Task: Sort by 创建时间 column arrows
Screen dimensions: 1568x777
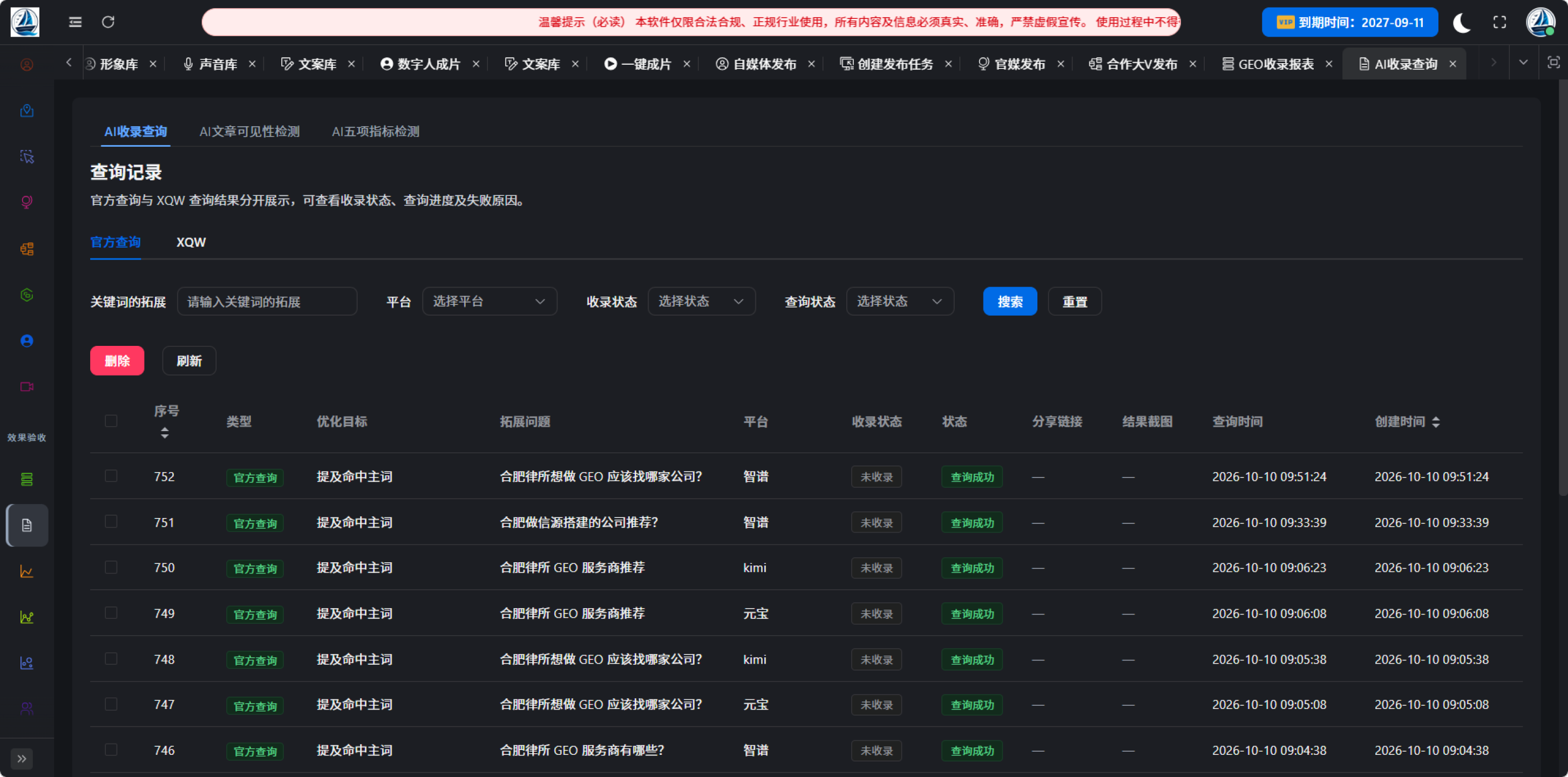Action: tap(1436, 422)
